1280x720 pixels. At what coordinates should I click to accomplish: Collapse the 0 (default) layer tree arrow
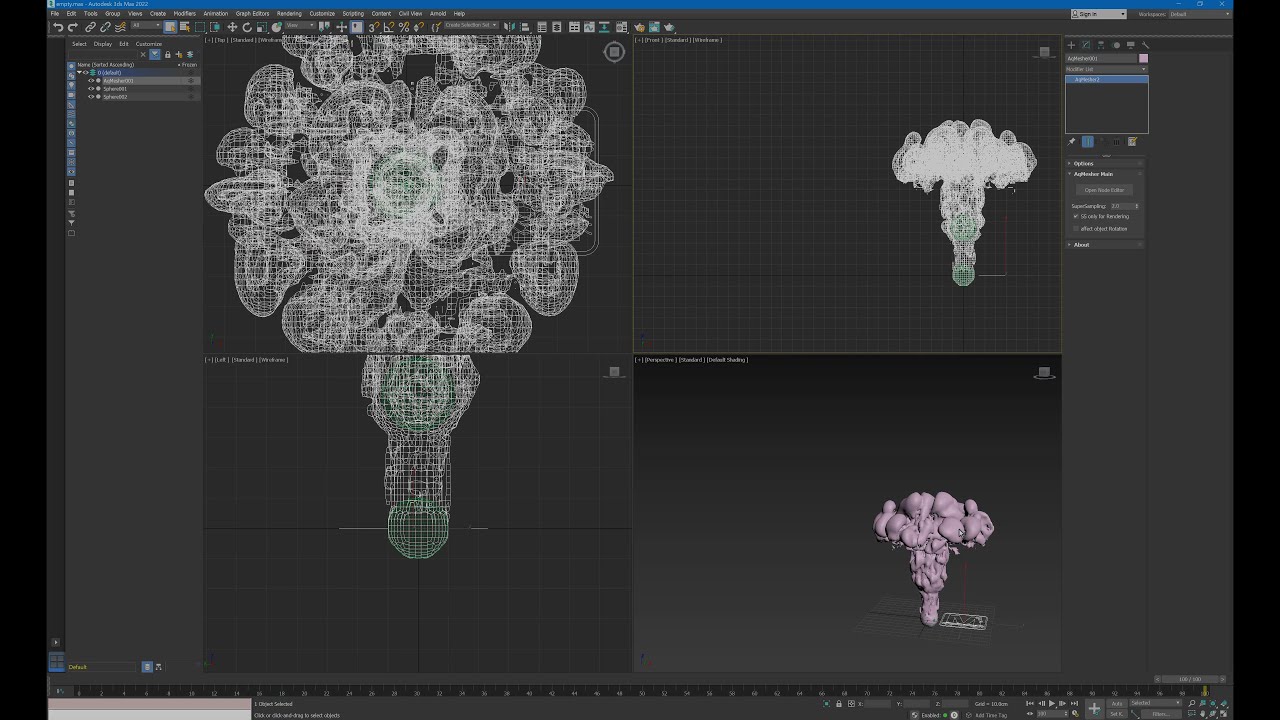79,73
